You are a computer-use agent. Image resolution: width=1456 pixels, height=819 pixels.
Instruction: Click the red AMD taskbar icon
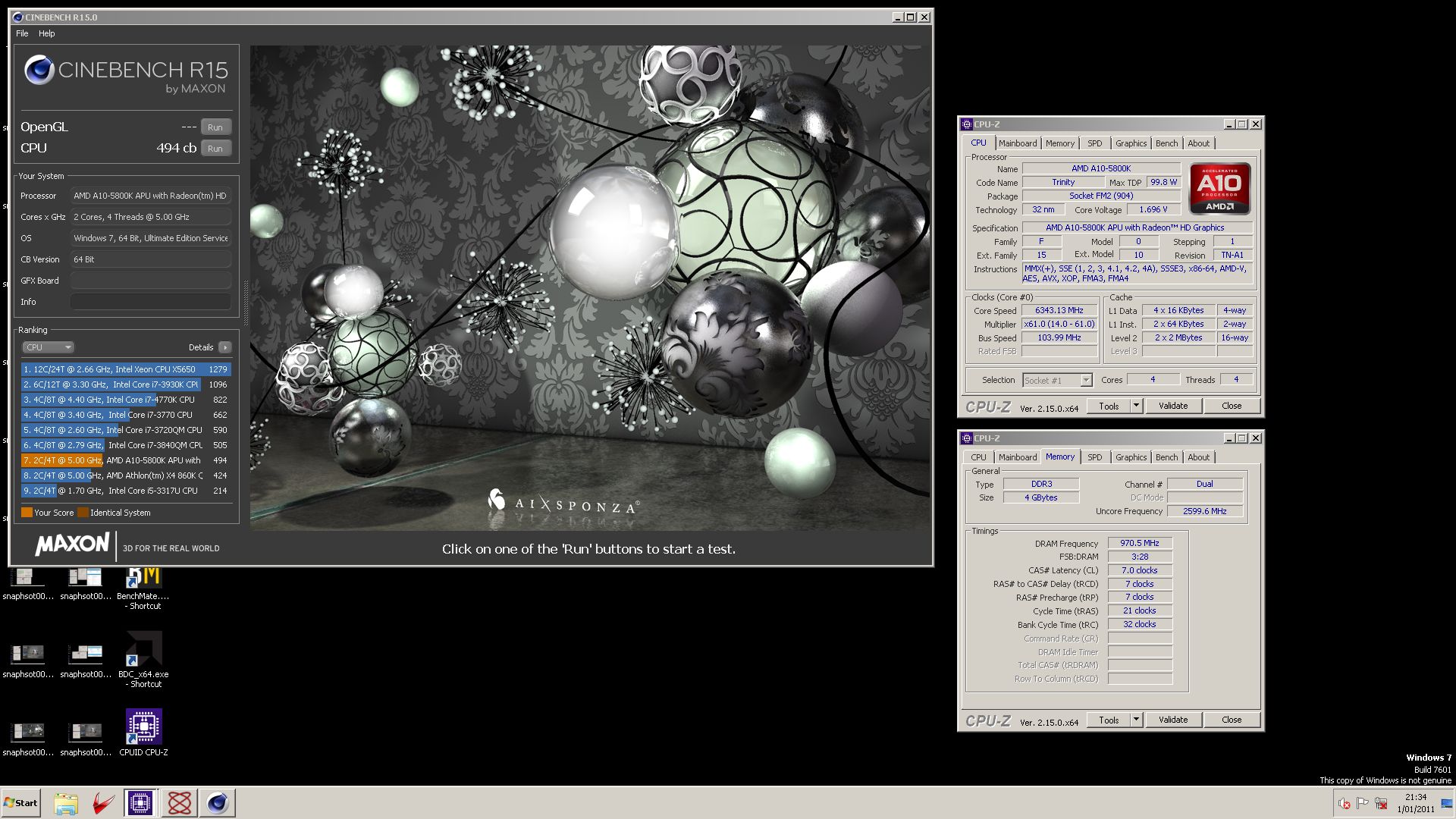pyautogui.click(x=104, y=803)
